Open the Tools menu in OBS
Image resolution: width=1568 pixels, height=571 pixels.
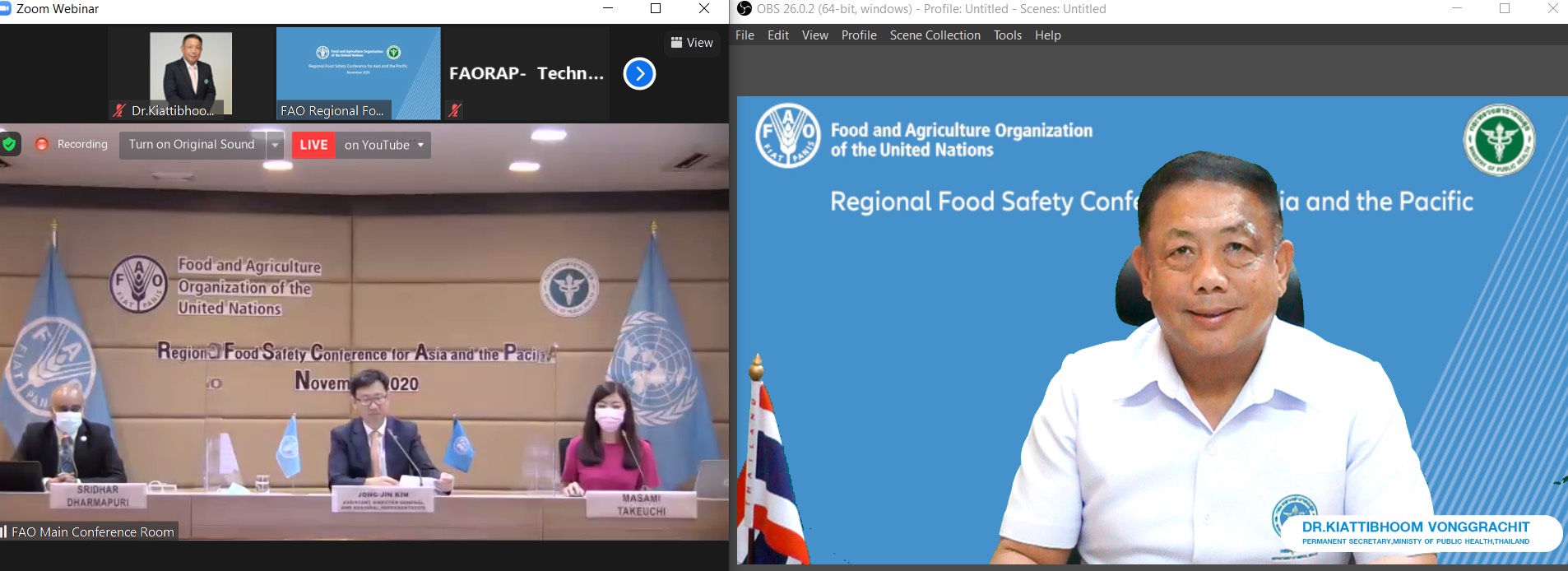pyautogui.click(x=1008, y=35)
